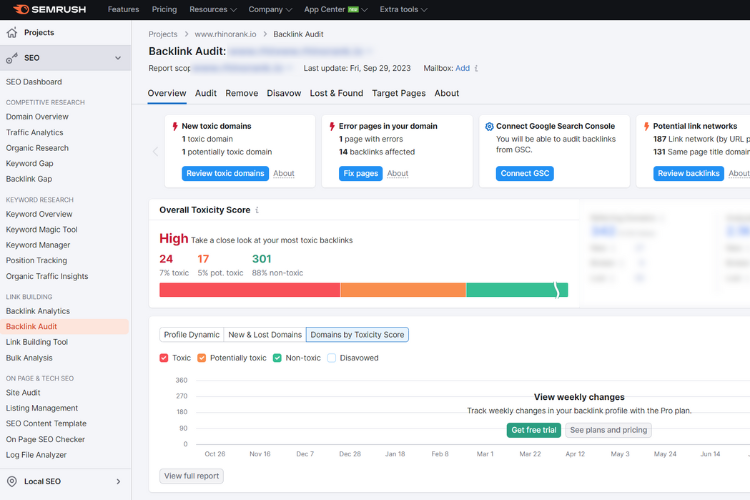Open the Report scope dropdown
Screen dimensions: 750x500
pos(243,68)
